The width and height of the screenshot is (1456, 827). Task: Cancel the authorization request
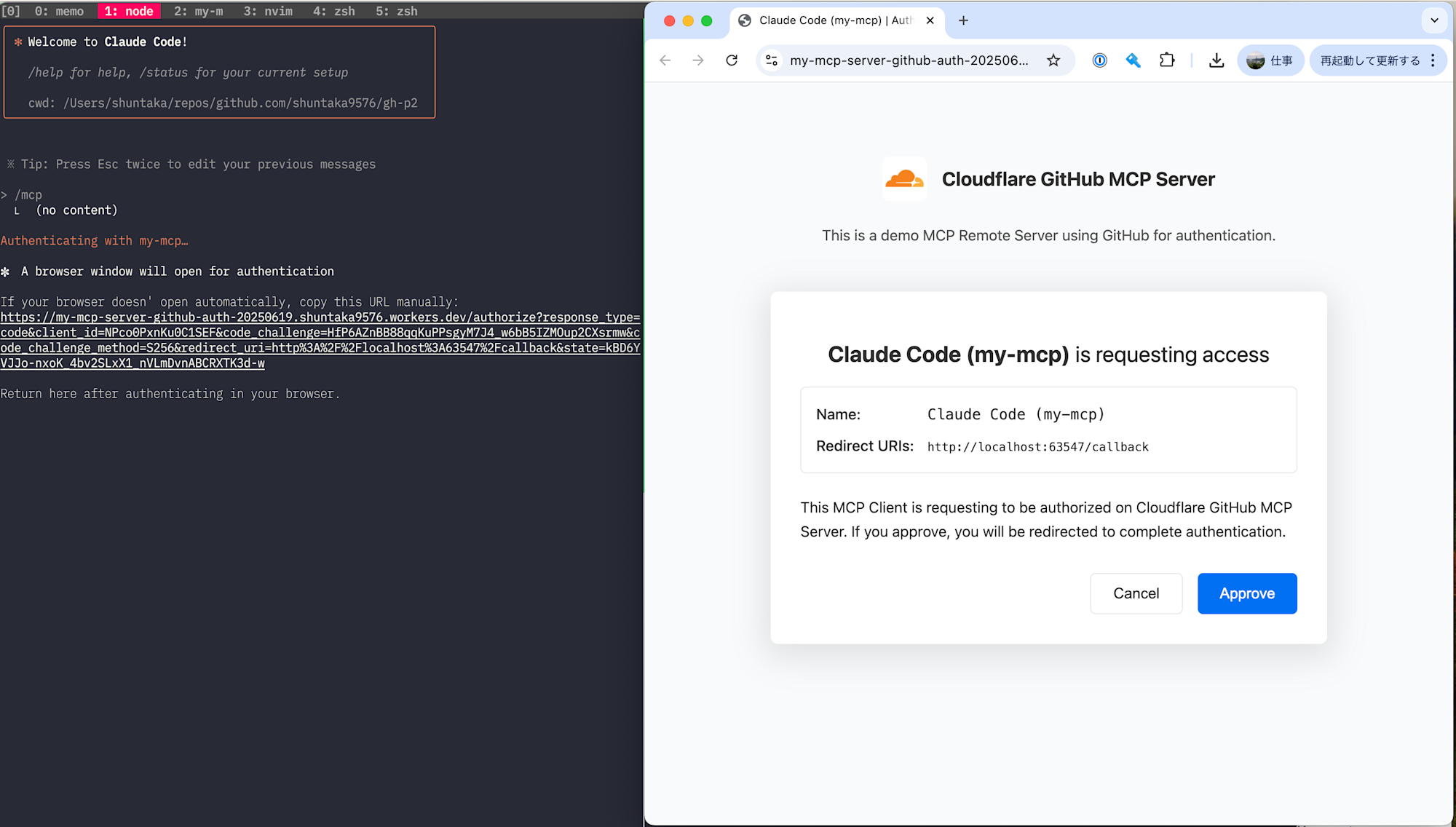pyautogui.click(x=1136, y=593)
